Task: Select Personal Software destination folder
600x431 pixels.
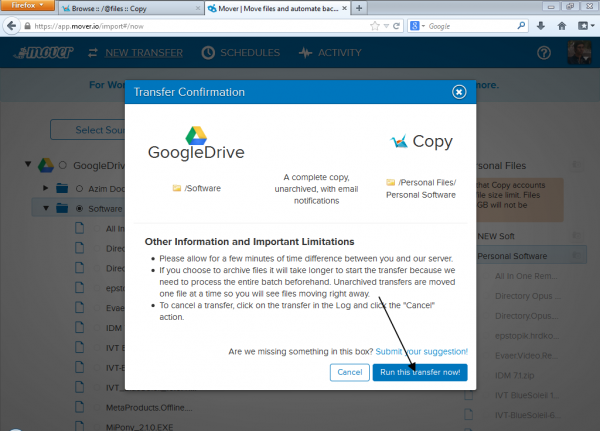Action: 512,256
